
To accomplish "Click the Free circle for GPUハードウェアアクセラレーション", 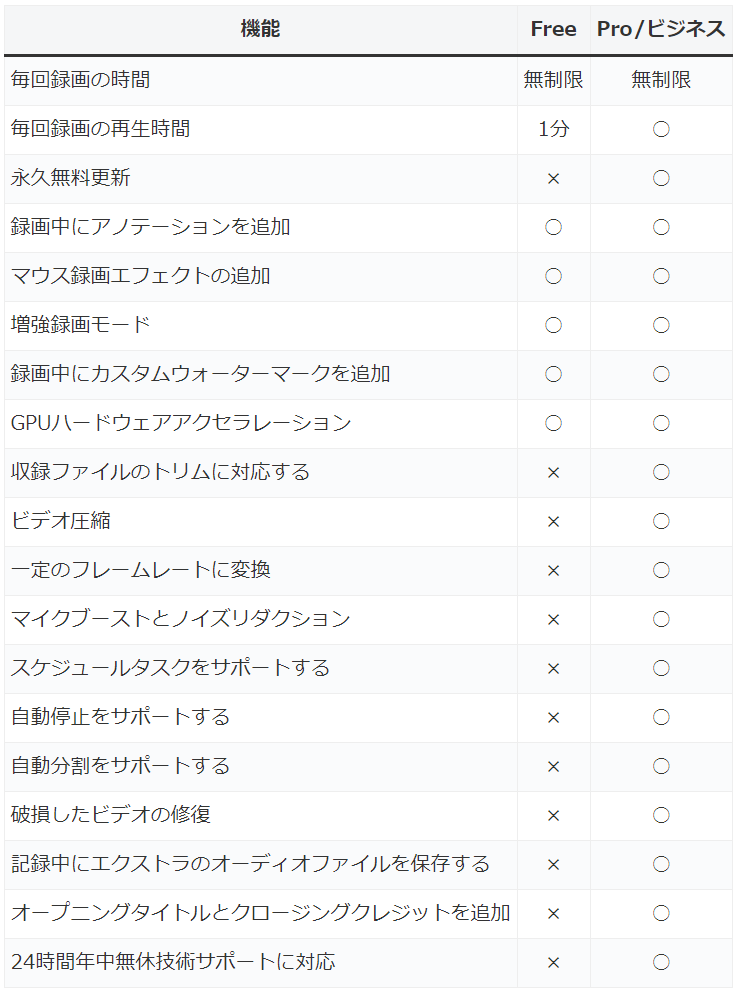I will [x=553, y=423].
